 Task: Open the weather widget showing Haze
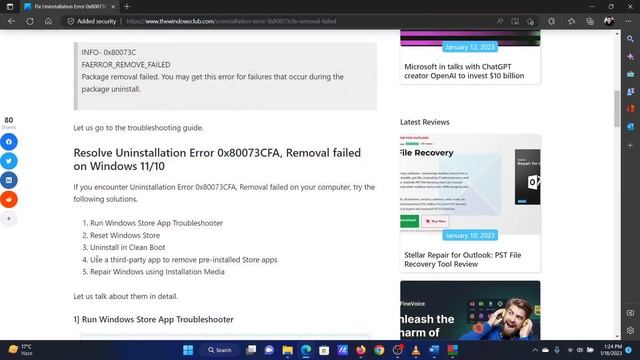coord(20,350)
